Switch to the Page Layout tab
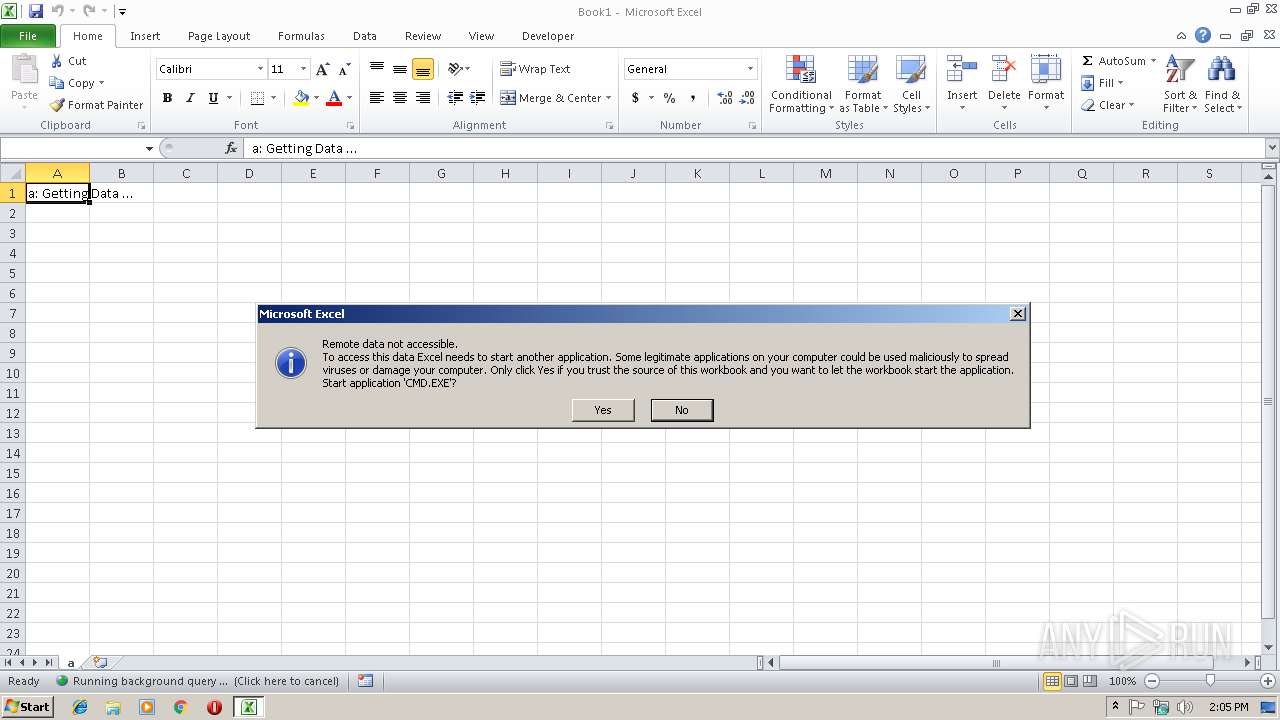The width and height of the screenshot is (1280, 720). (219, 36)
